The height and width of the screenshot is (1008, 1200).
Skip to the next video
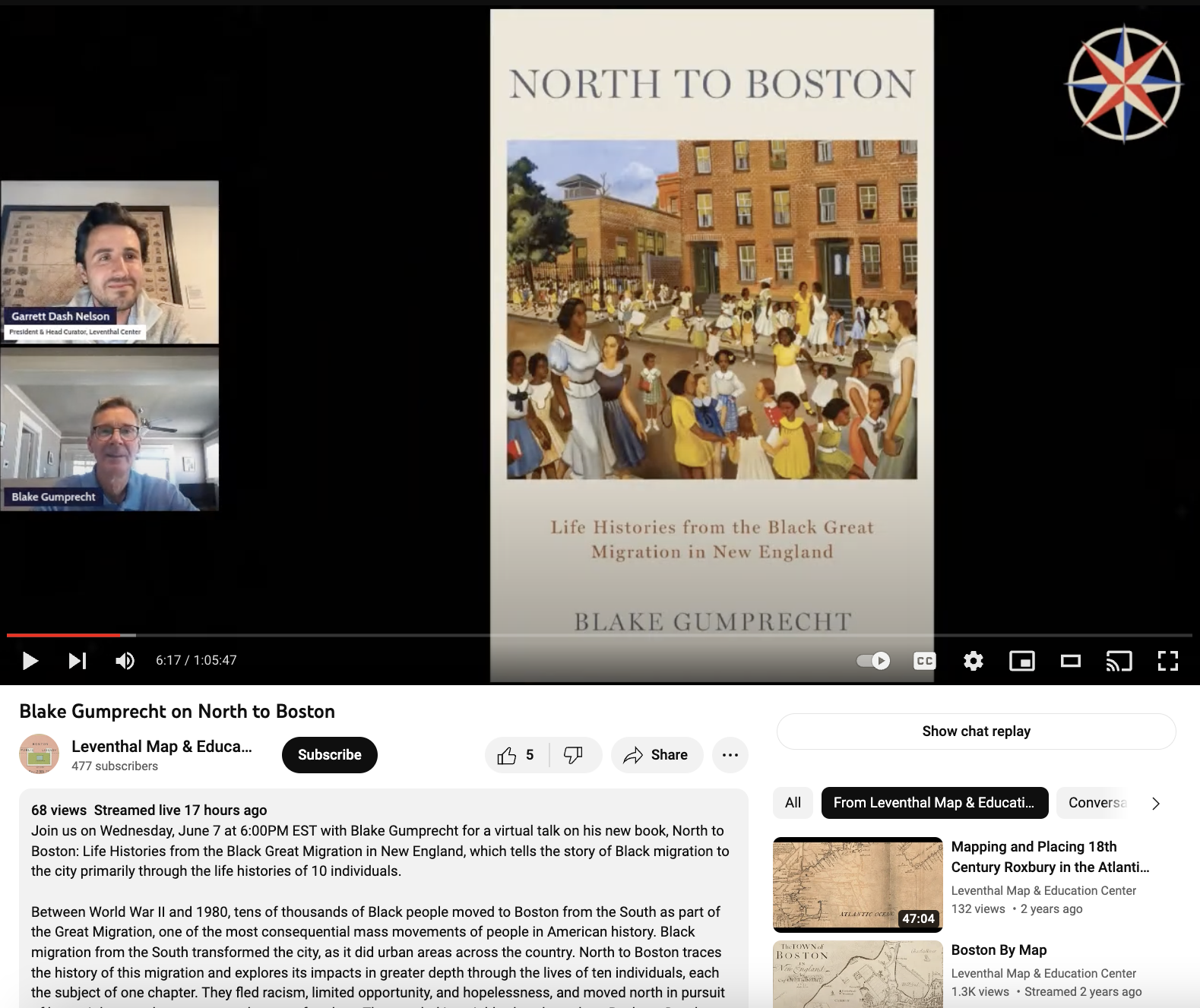78,661
